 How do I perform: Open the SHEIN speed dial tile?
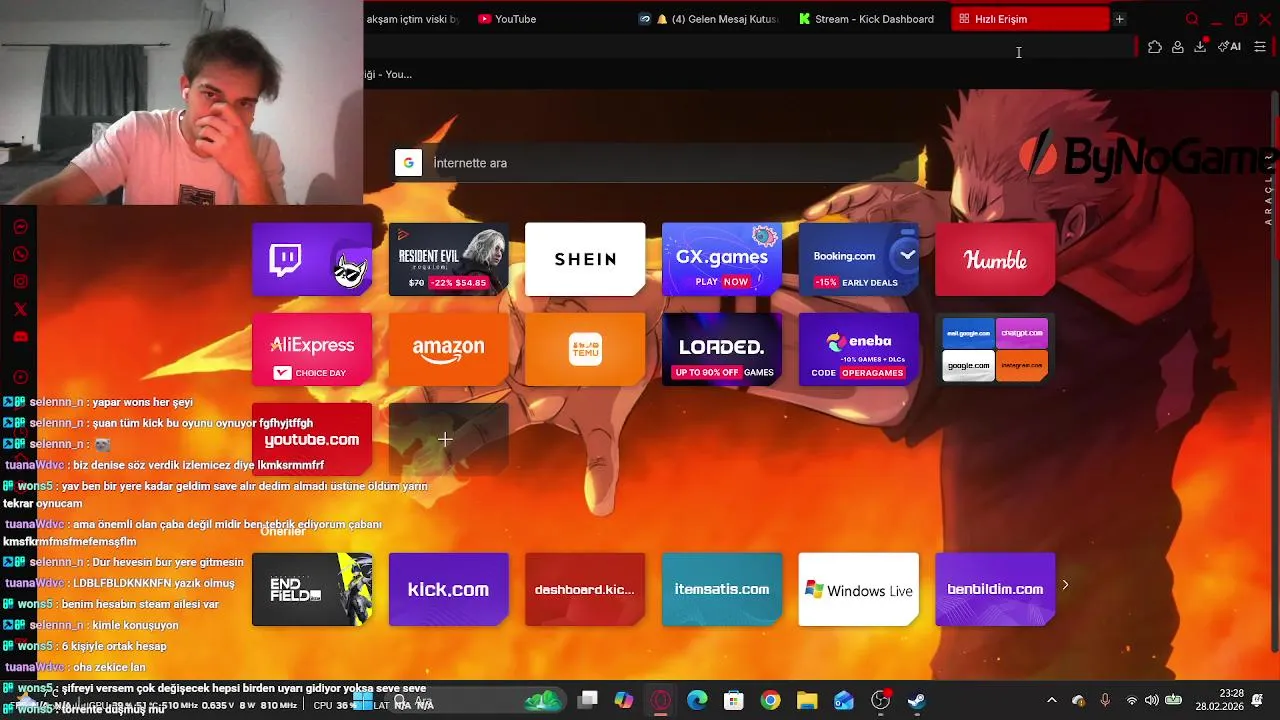click(585, 259)
